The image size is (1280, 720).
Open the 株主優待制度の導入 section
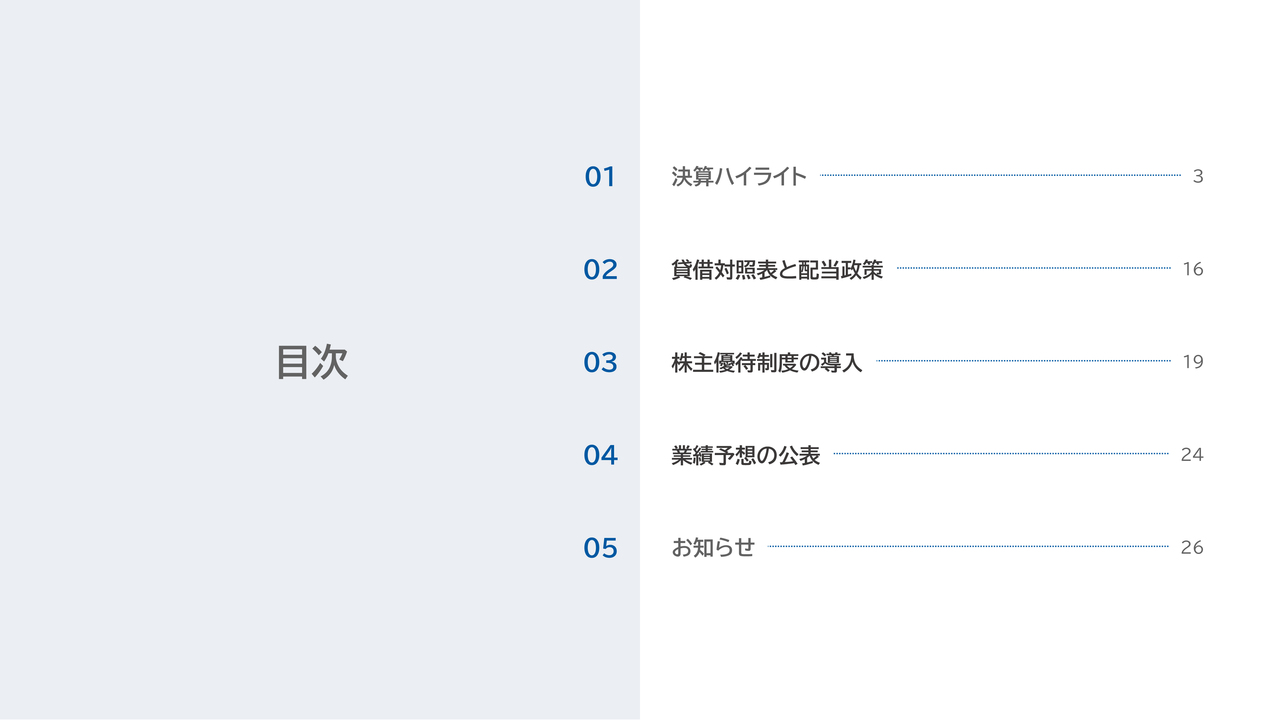766,362
